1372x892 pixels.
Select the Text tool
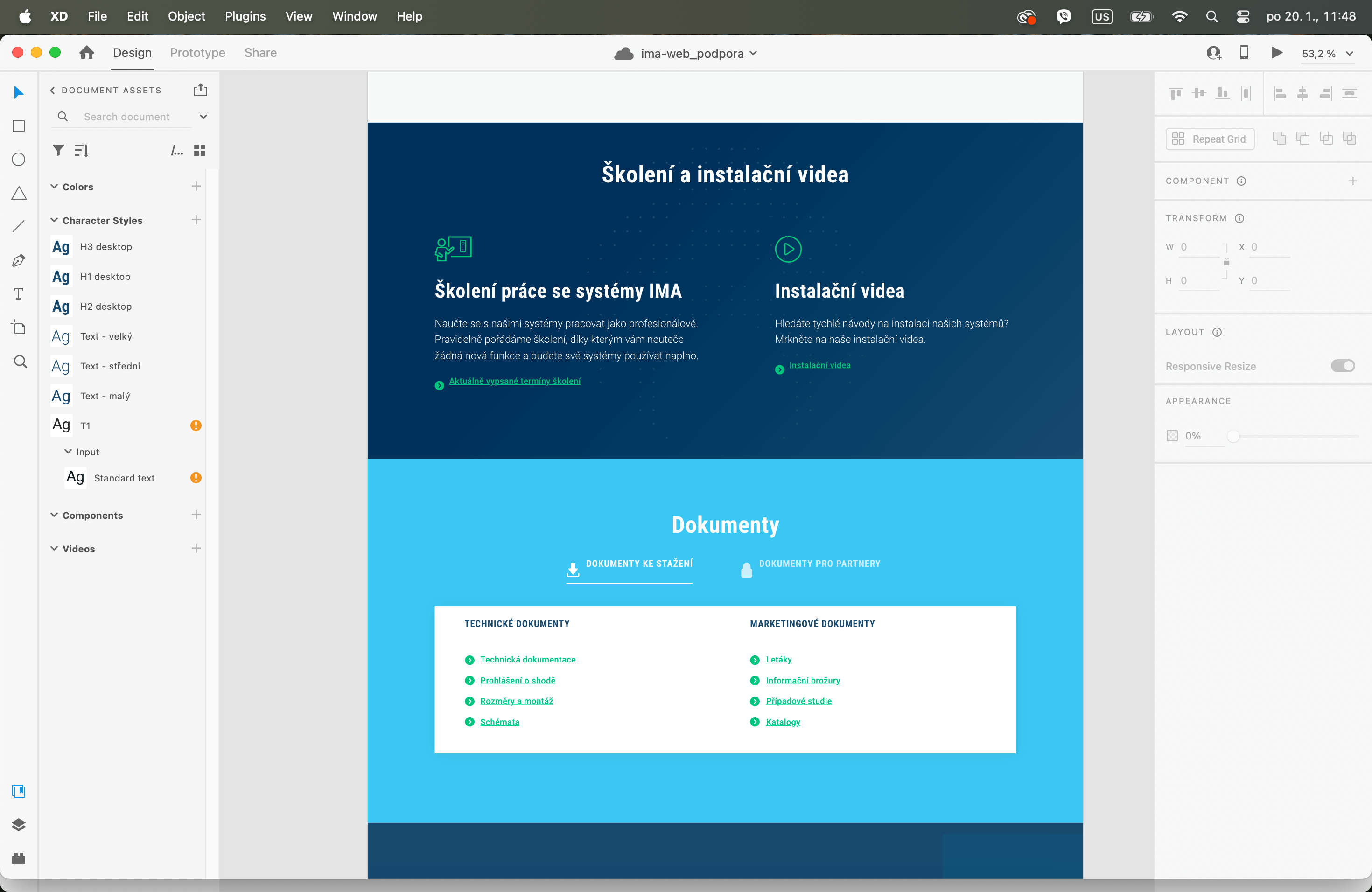coord(19,294)
